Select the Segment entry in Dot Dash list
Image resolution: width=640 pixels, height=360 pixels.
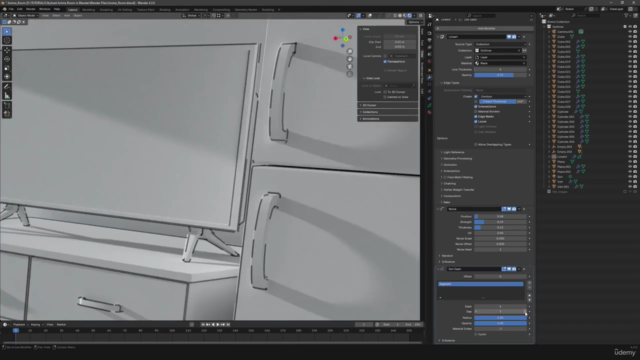481,284
